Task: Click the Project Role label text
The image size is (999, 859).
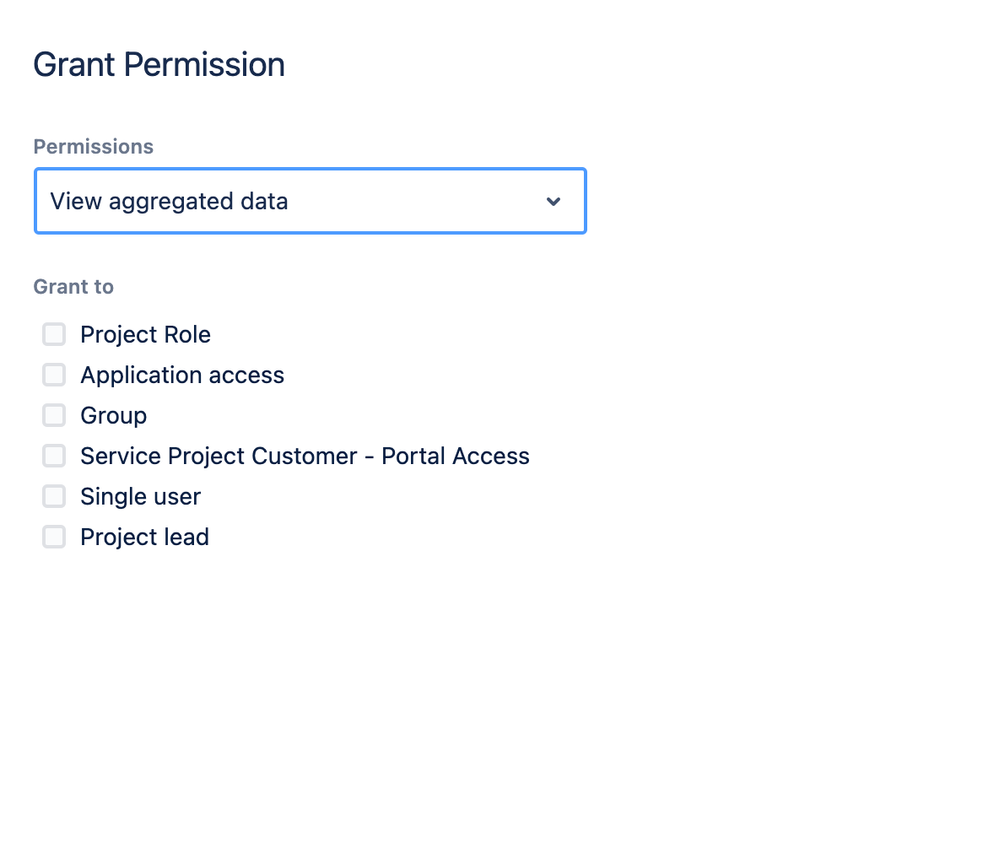Action: 145,334
